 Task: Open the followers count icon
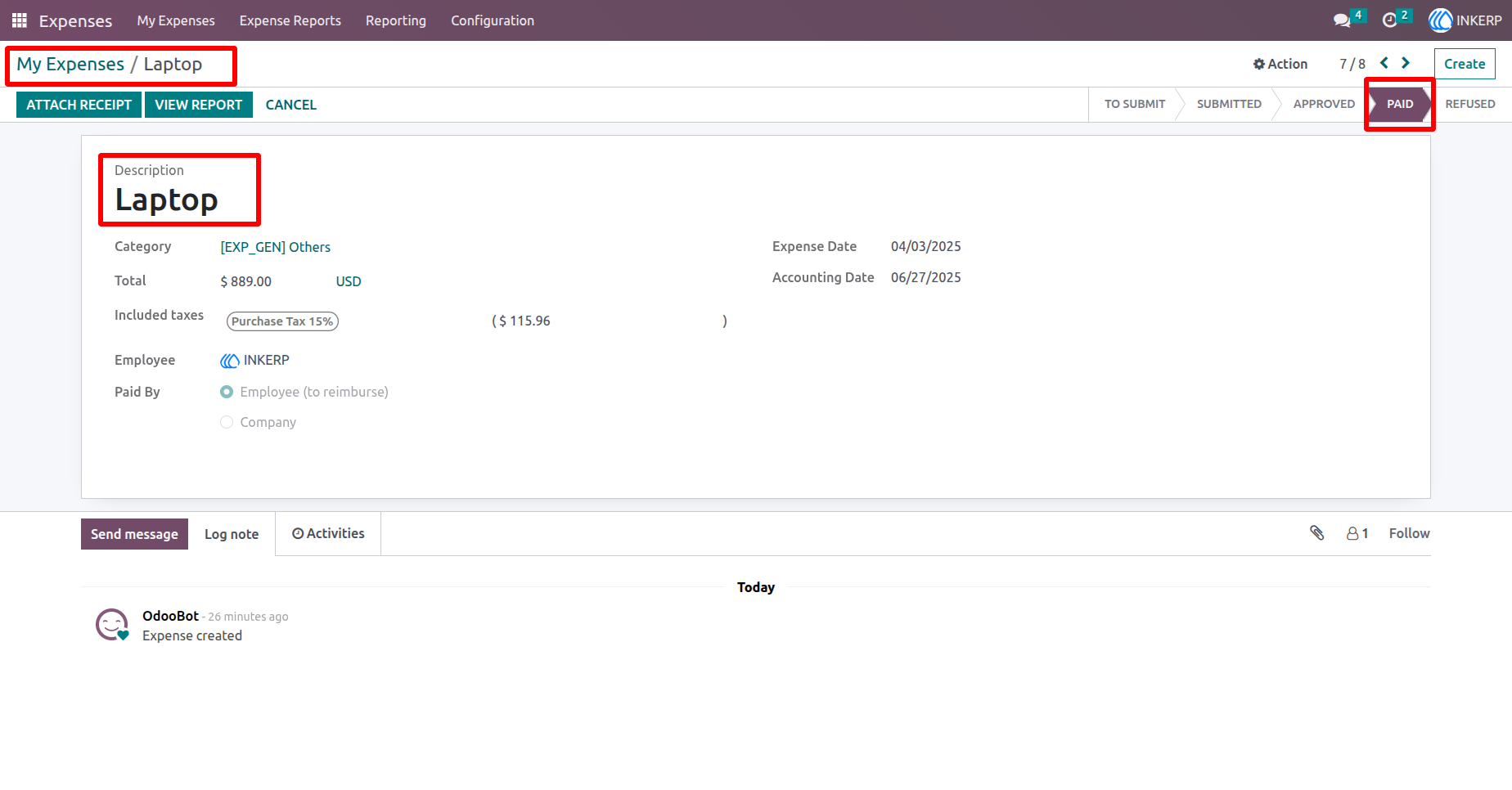[1357, 533]
